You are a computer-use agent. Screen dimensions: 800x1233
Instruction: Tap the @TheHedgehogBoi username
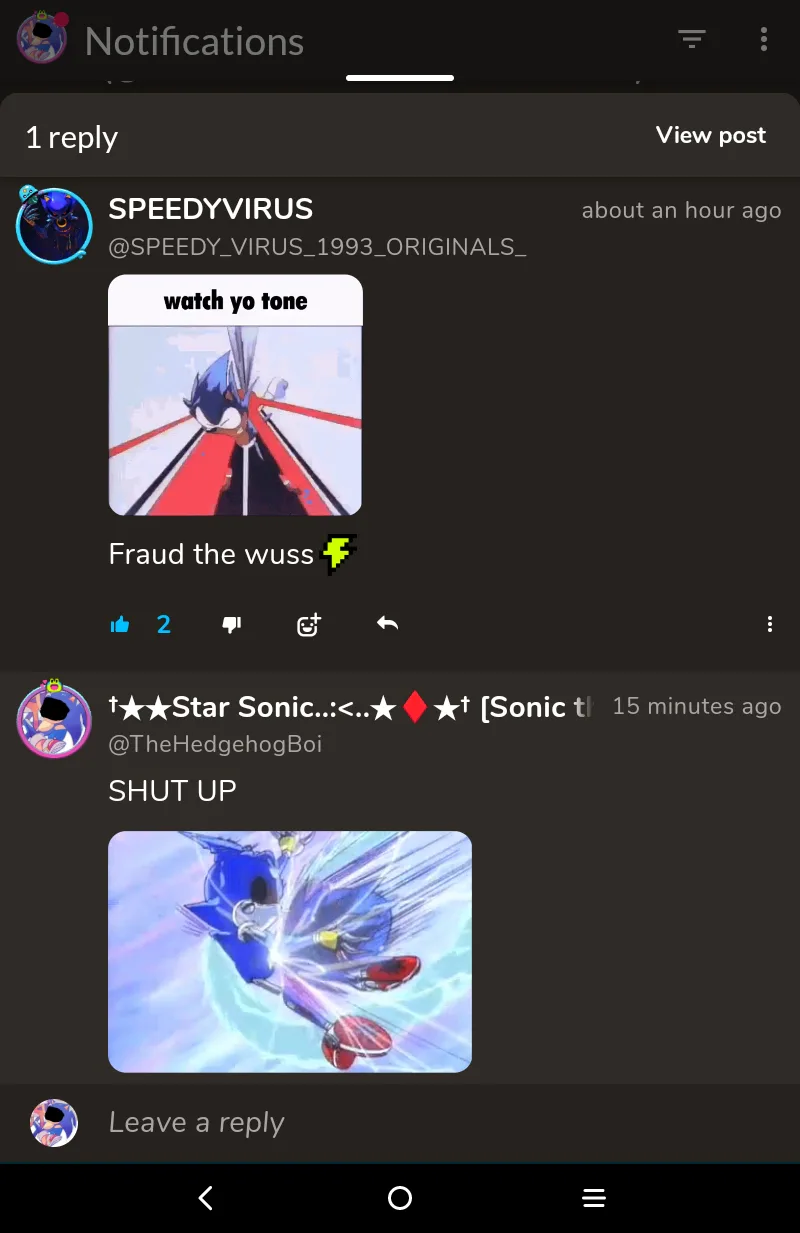pos(215,744)
